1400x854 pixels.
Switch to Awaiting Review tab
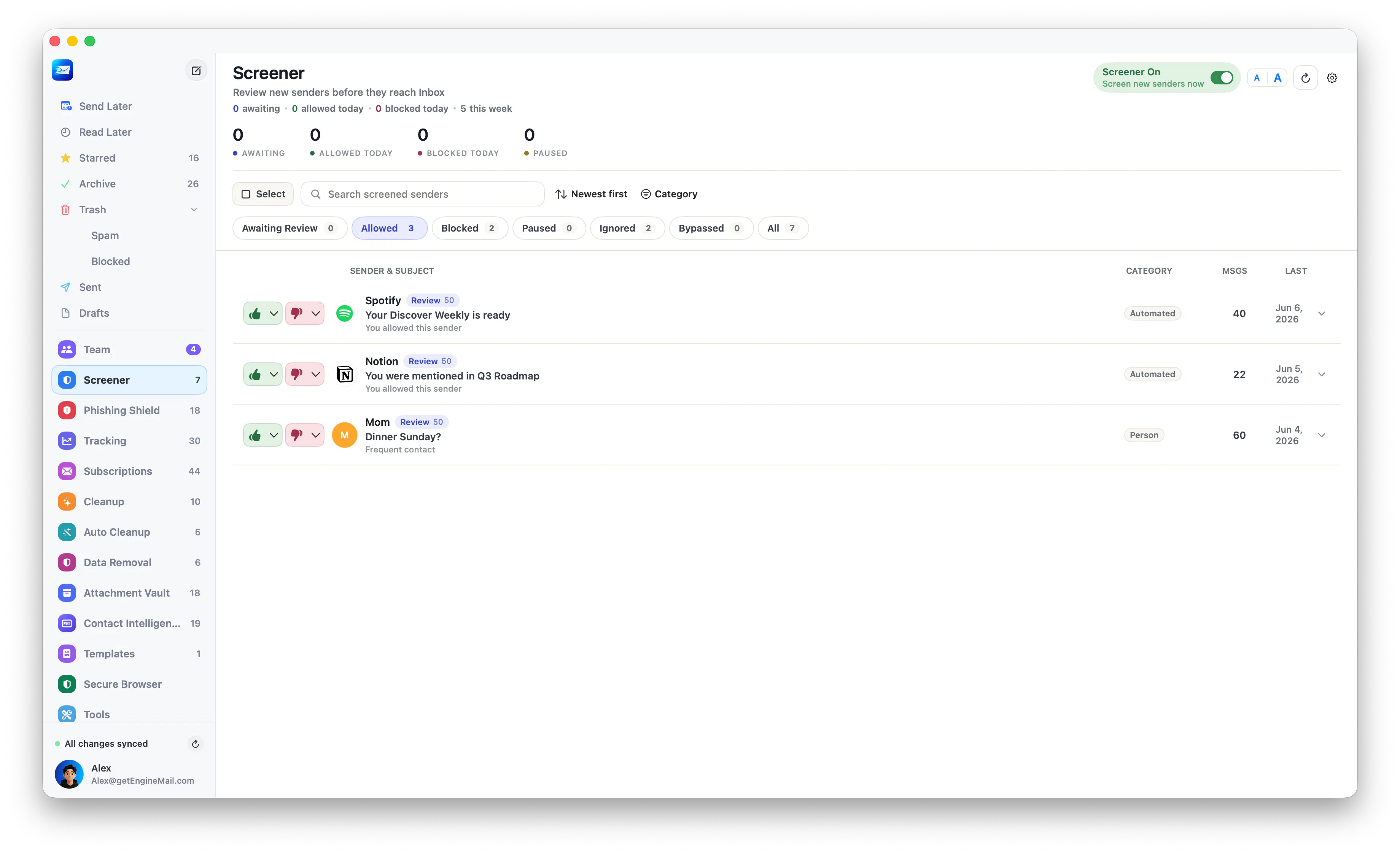click(x=290, y=228)
